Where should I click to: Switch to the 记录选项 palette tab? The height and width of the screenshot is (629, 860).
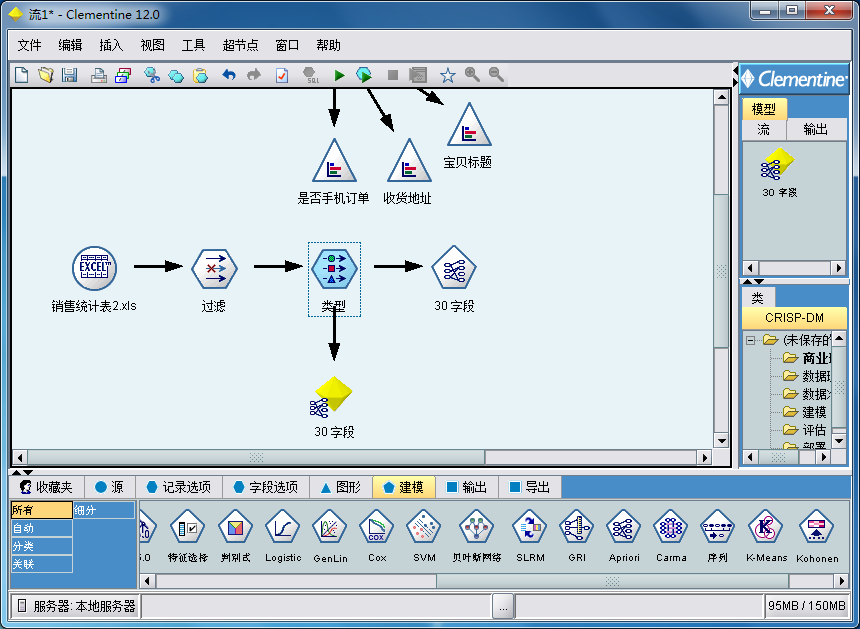pos(179,487)
